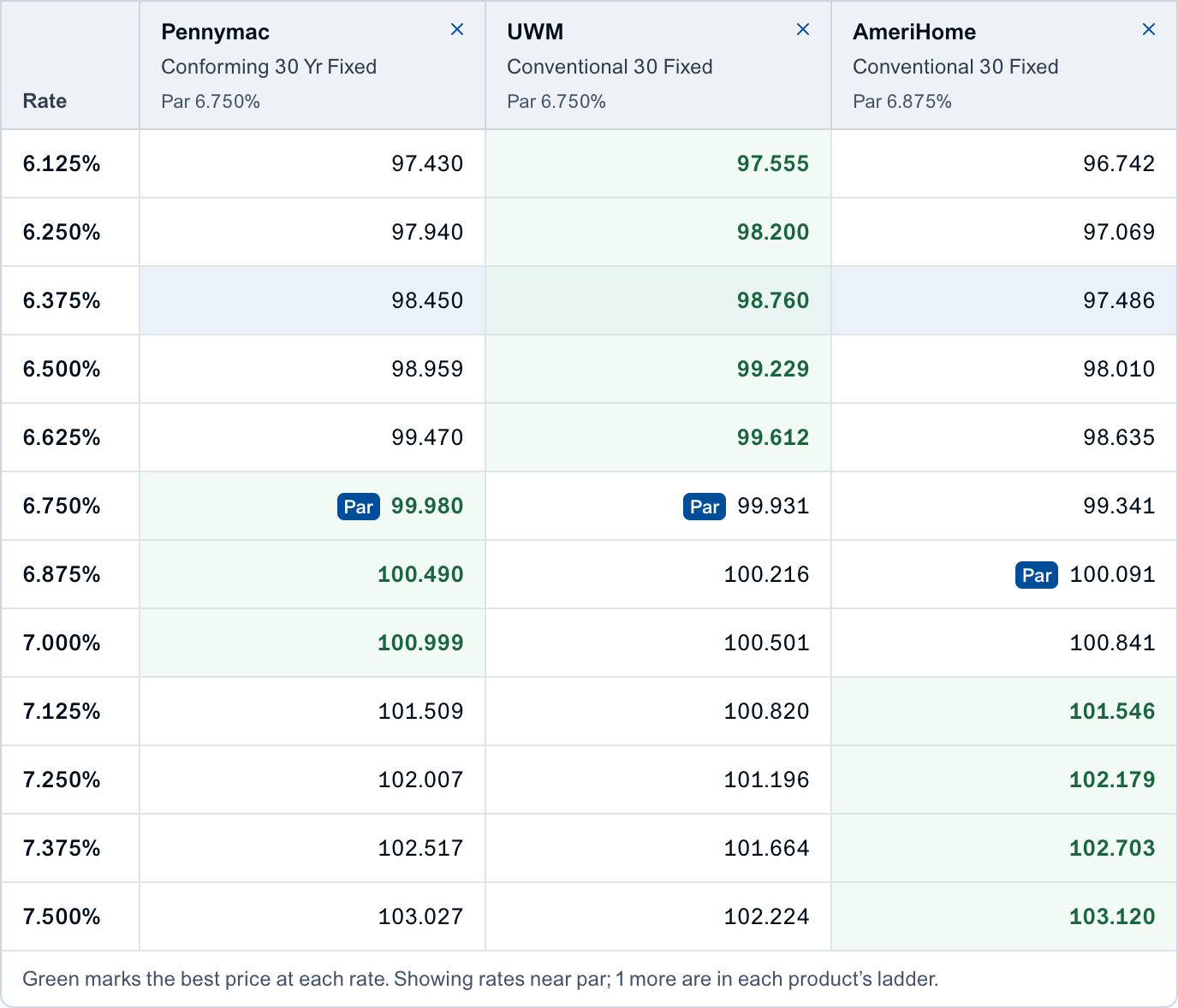Click UWM price 101.196
Viewport: 1178px width, 1008px height.
[766, 780]
